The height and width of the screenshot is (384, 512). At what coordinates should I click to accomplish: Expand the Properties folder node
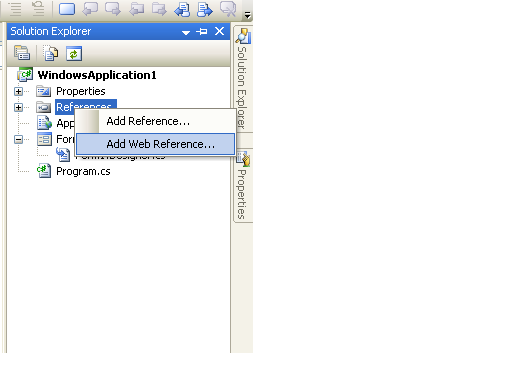[x=19, y=91]
